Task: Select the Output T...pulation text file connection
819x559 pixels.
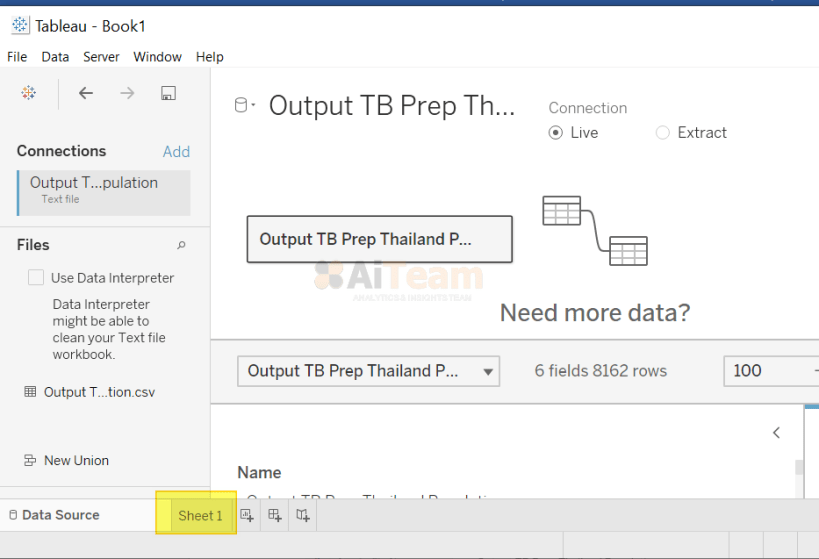Action: click(x=104, y=193)
